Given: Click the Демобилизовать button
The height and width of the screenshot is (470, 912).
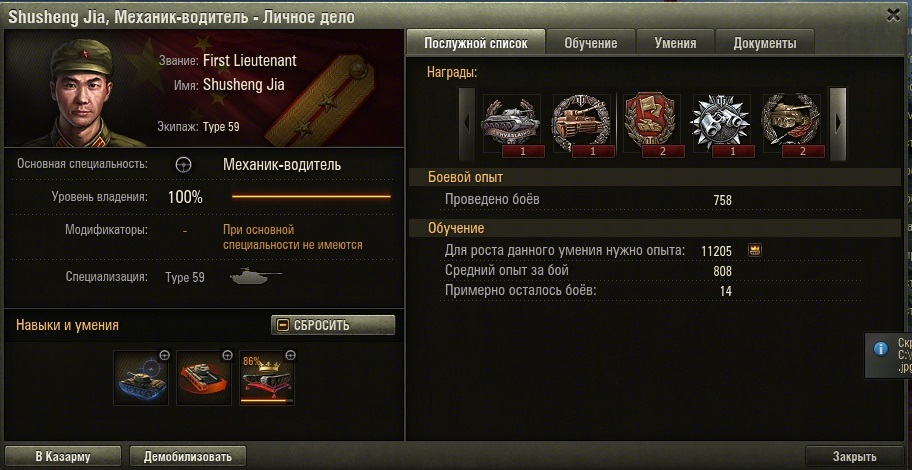Looking at the screenshot, I should pyautogui.click(x=188, y=457).
